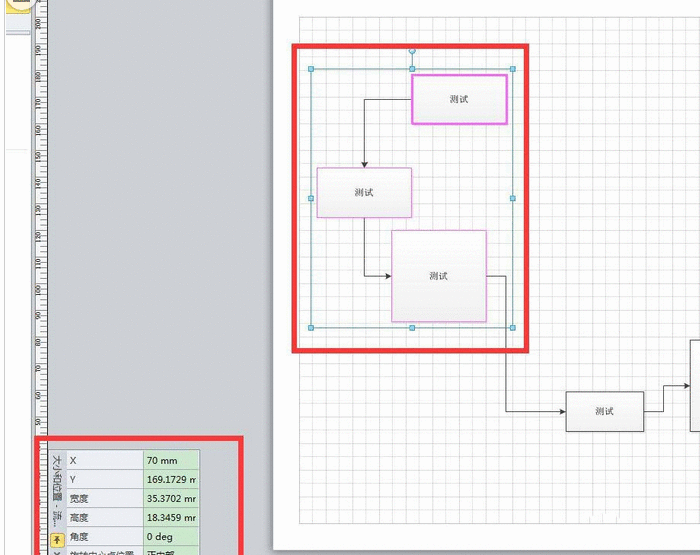This screenshot has width=700, height=555.
Task: Click the top-left selection resize handle
Action: pos(312,69)
